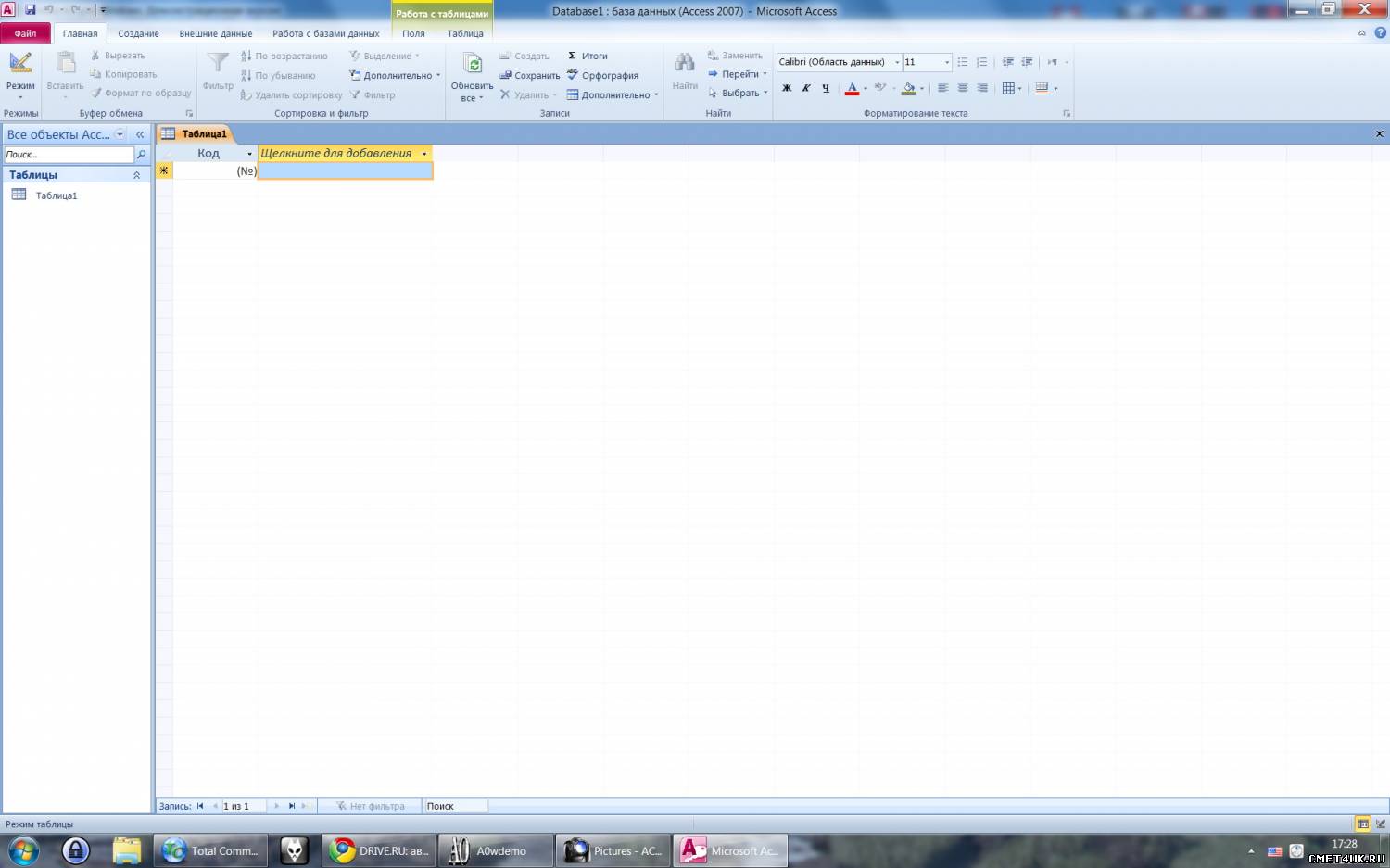Click the large funnel Фильтр icon
The width and height of the screenshot is (1390, 868).
(x=218, y=64)
